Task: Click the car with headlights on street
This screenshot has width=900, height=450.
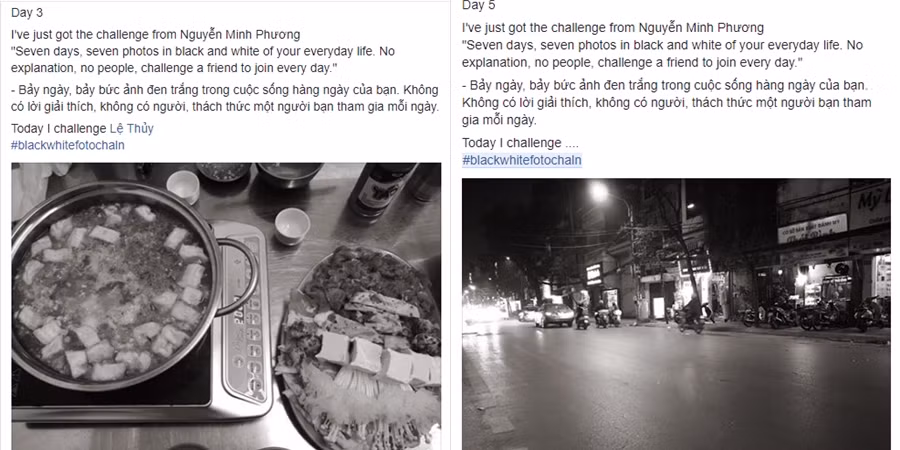Action: click(x=554, y=315)
